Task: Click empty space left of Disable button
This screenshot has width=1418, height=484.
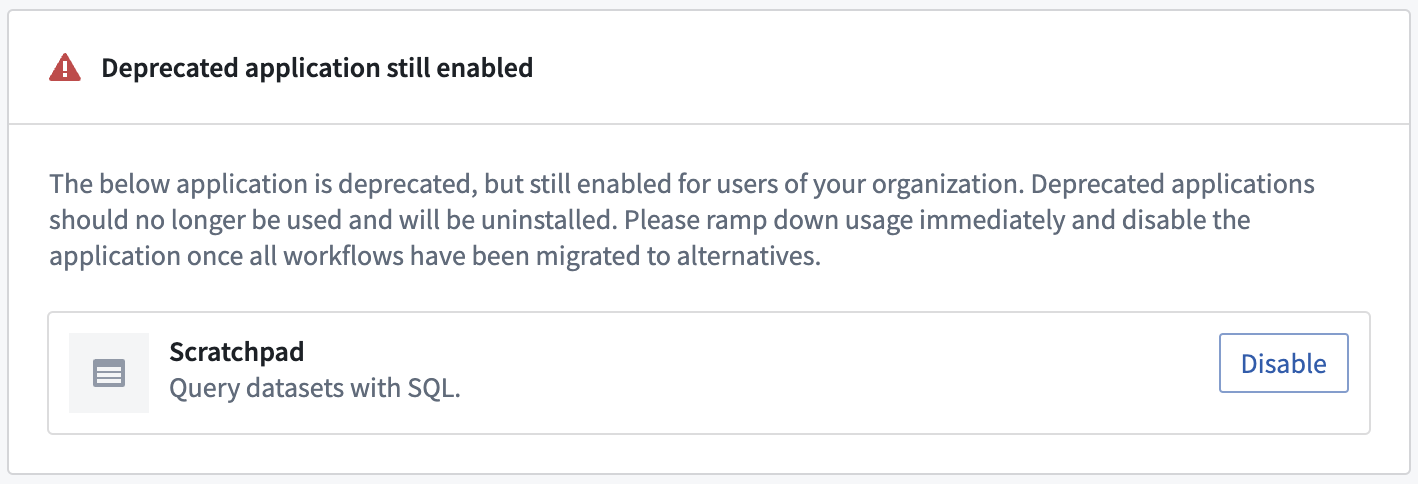Action: point(840,373)
